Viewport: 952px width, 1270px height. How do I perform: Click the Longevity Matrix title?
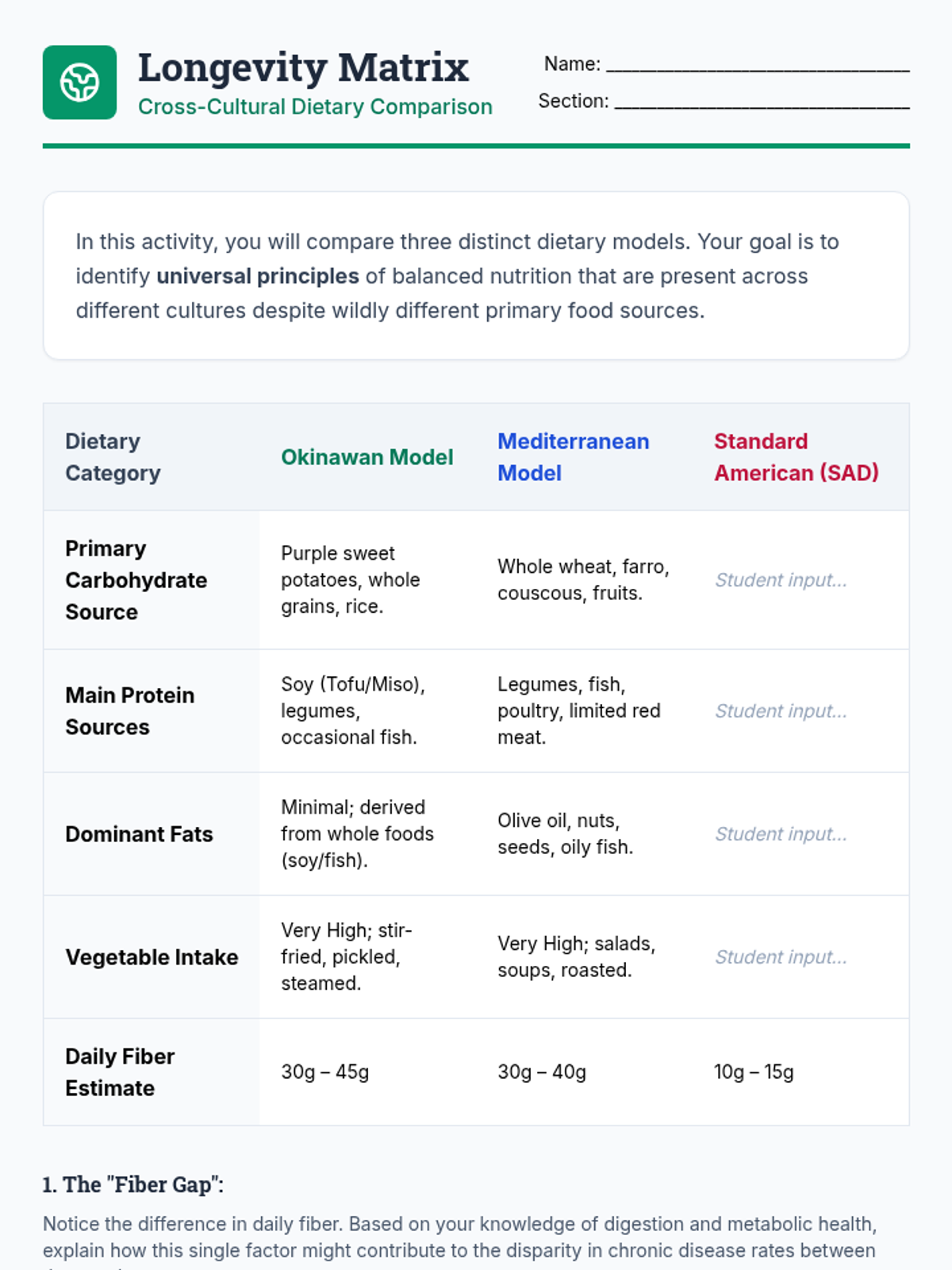(303, 67)
